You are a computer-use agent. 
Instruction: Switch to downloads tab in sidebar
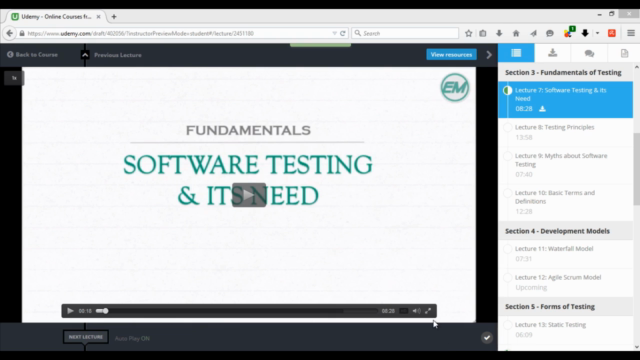tap(553, 53)
